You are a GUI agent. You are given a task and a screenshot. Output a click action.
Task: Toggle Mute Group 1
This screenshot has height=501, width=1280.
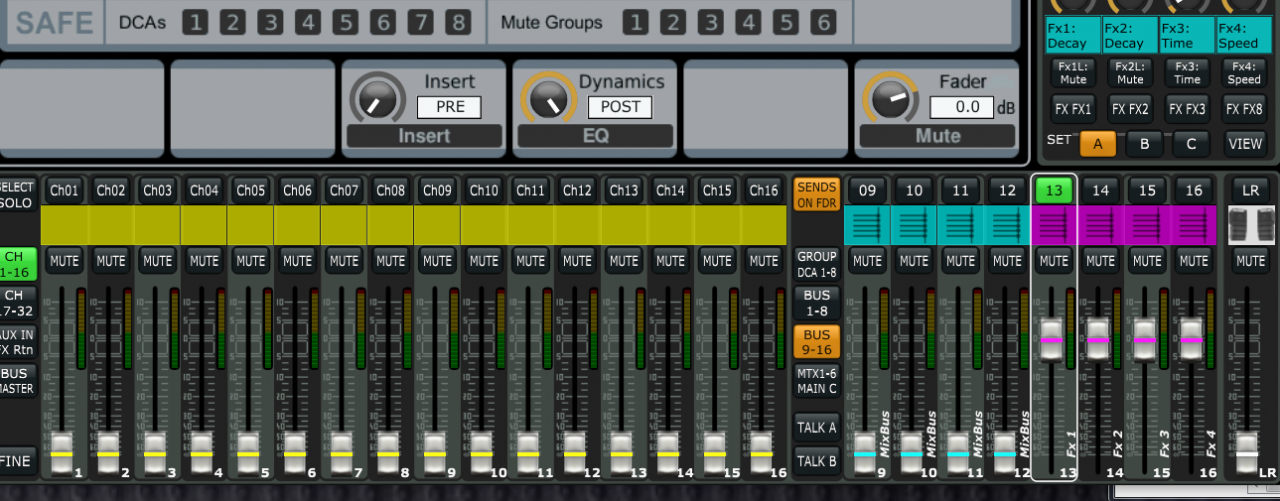pos(634,22)
